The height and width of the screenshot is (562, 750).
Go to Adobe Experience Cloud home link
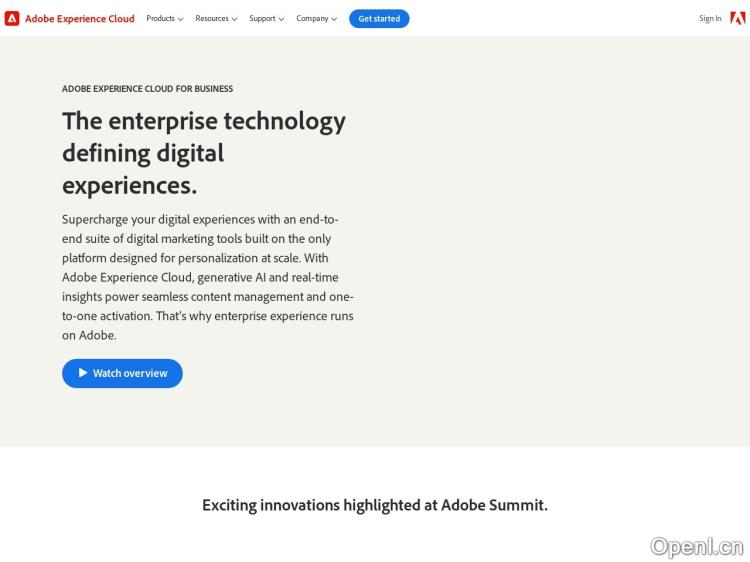click(80, 18)
